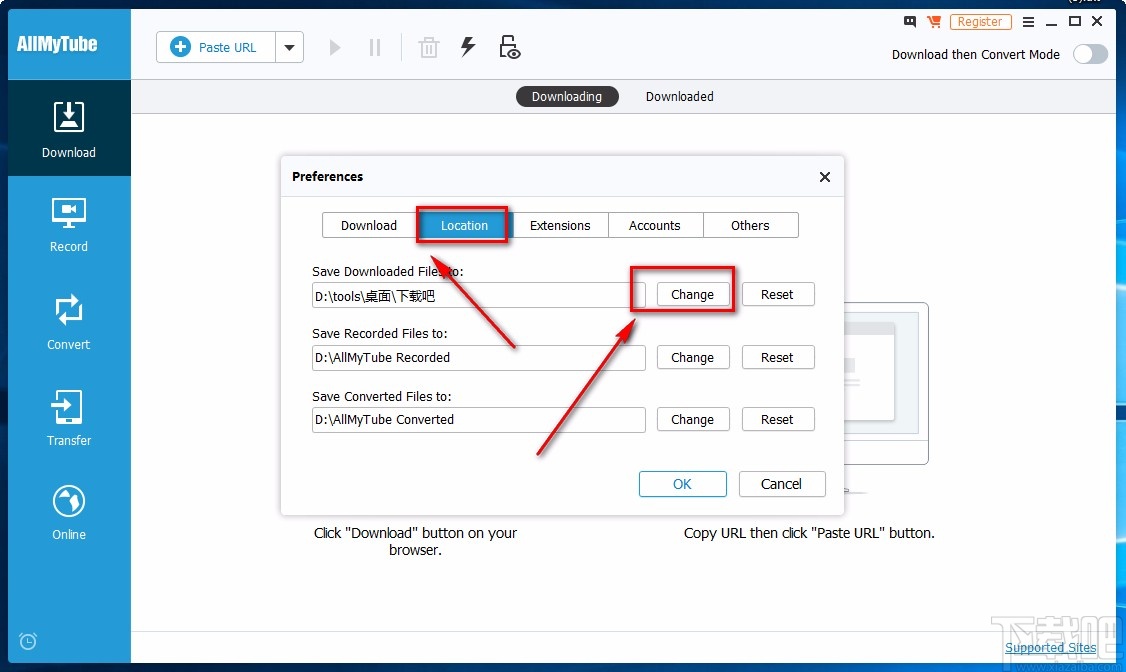Open the Supported Sites link

[x=1051, y=648]
